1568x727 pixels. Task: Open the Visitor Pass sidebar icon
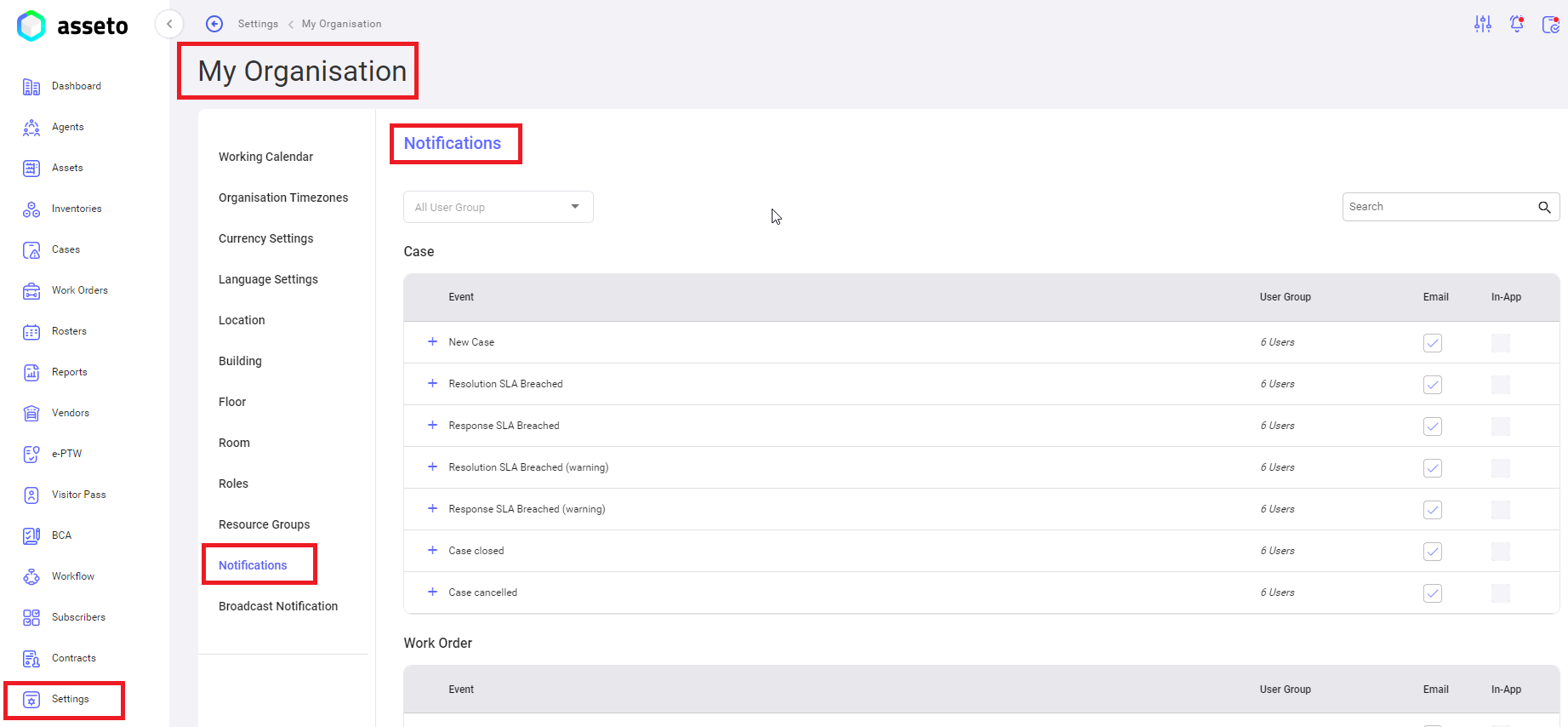pos(31,495)
